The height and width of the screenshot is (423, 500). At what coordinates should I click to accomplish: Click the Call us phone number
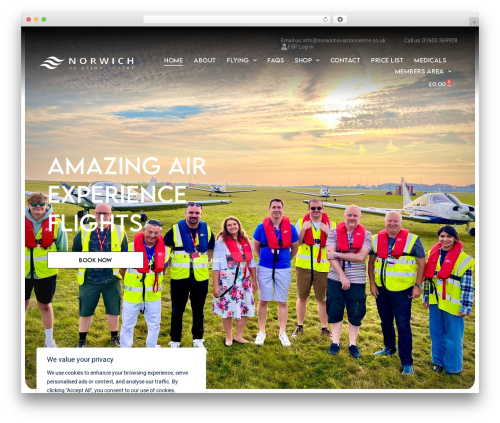coord(430,40)
